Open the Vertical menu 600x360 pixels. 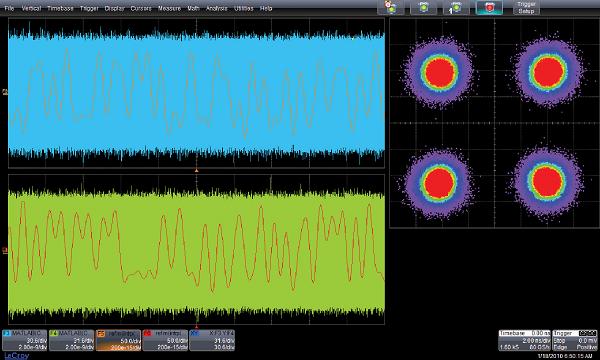click(31, 8)
